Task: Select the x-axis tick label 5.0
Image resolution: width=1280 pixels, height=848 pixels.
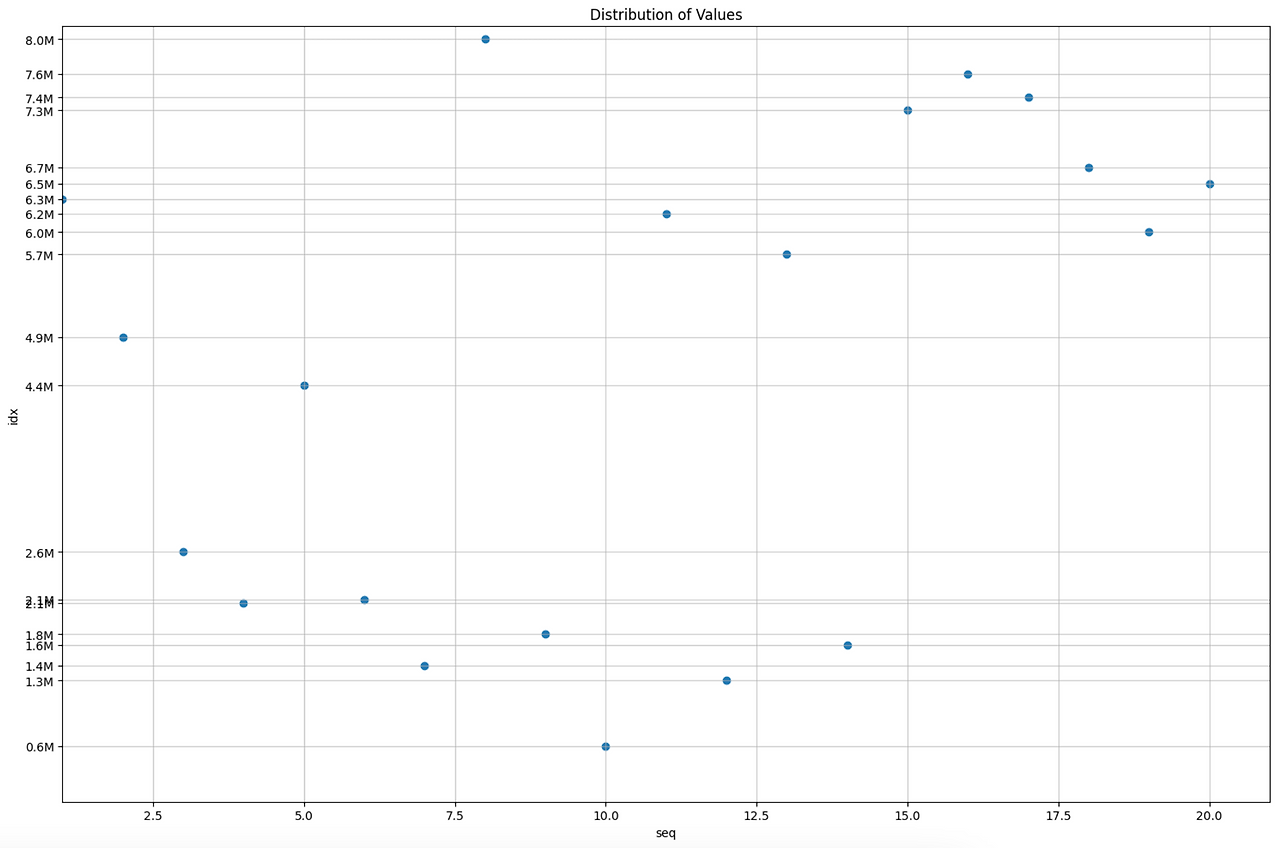Action: pos(304,815)
